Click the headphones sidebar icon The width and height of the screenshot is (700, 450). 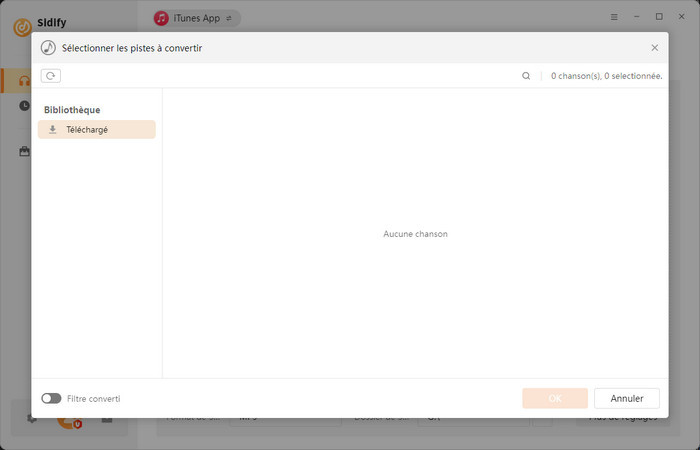pos(24,81)
